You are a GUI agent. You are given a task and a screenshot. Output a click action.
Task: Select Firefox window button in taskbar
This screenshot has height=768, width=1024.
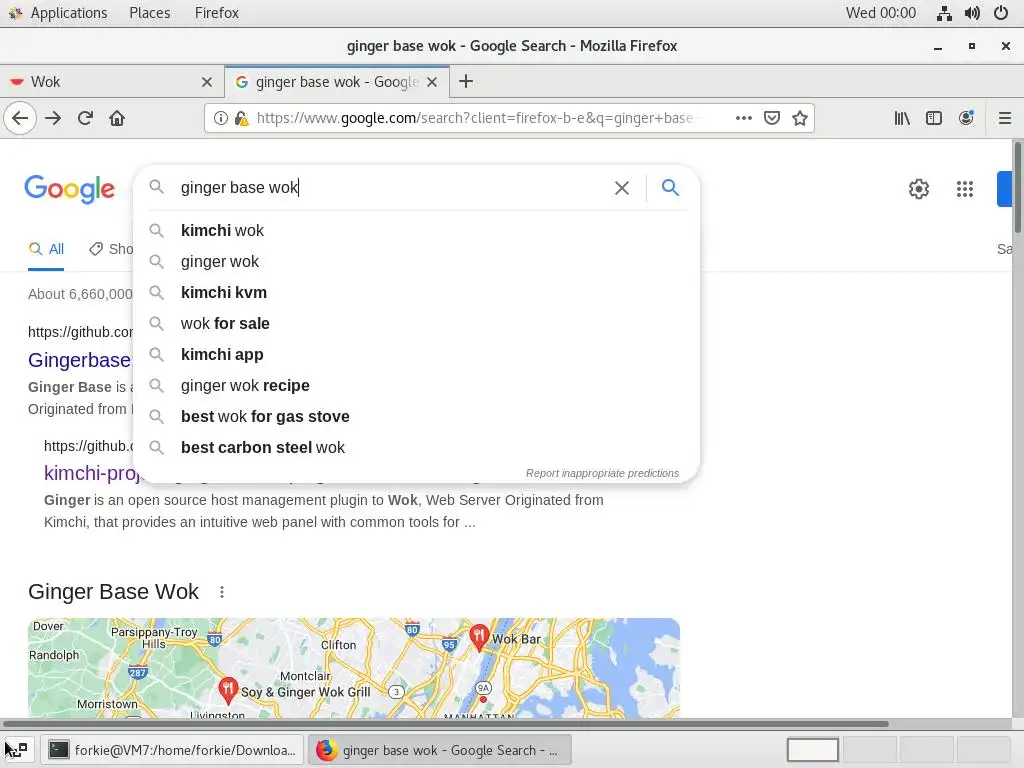coord(440,750)
